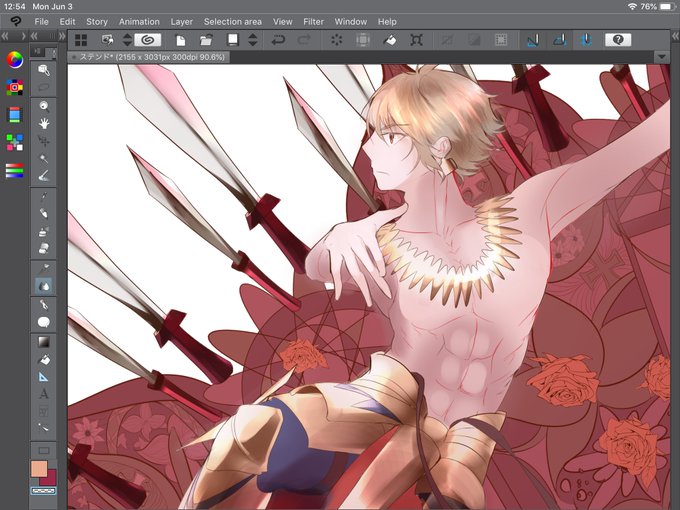
Task: Open the View menu
Action: (x=282, y=22)
